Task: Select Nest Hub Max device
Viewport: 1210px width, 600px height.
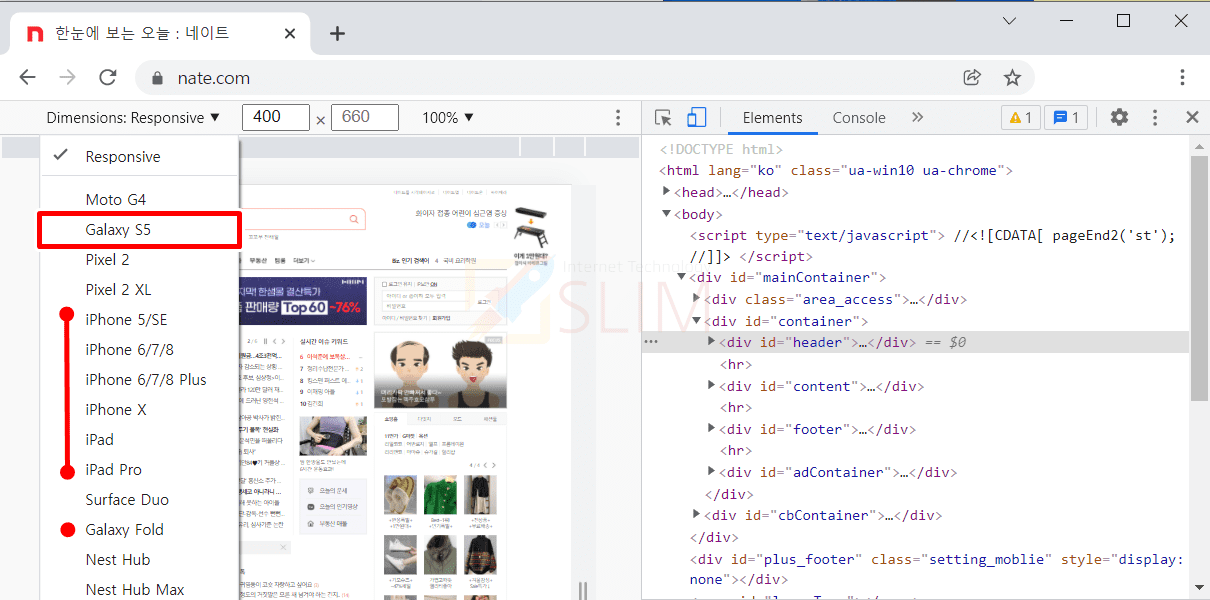Action: pyautogui.click(x=140, y=590)
